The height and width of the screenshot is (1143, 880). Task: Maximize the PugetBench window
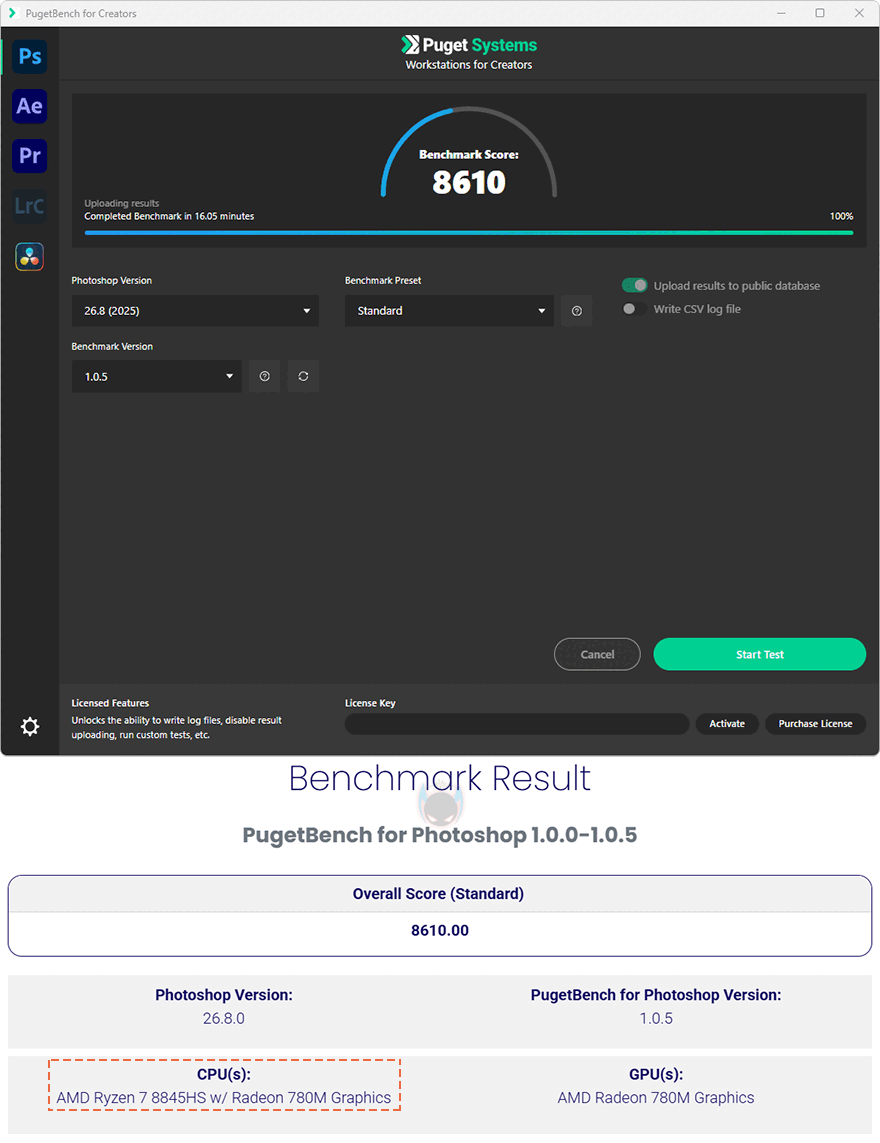tap(820, 13)
